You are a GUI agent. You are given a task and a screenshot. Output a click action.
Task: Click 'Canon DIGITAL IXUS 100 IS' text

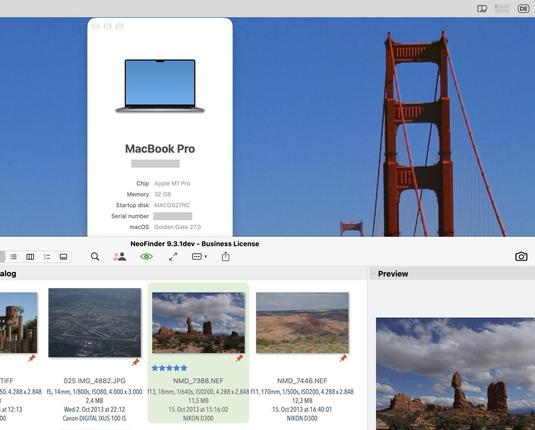(95, 418)
